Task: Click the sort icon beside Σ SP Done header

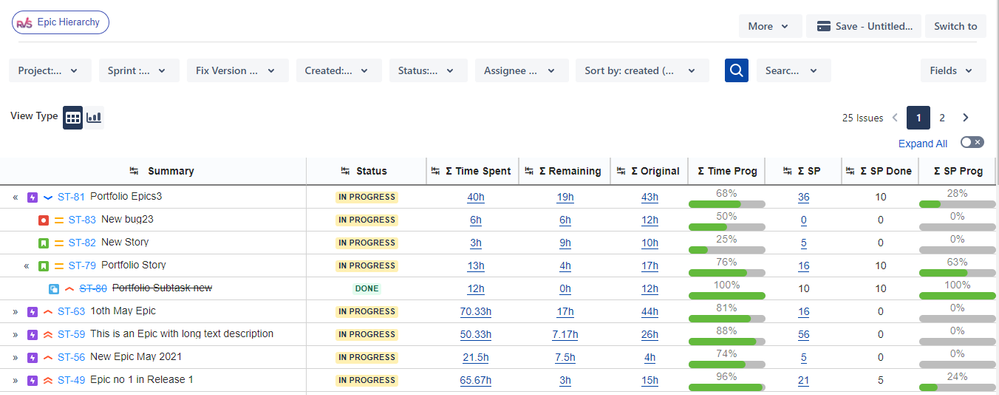Action: pyautogui.click(x=851, y=171)
